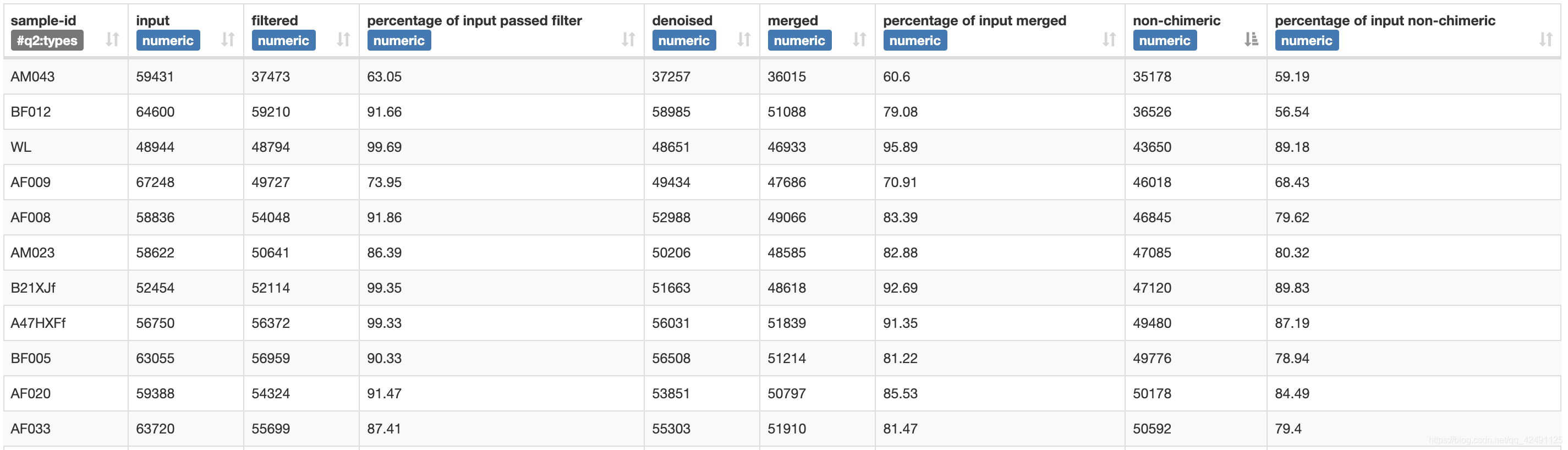
Task: Sort table by sample-id column
Action: click(x=112, y=40)
